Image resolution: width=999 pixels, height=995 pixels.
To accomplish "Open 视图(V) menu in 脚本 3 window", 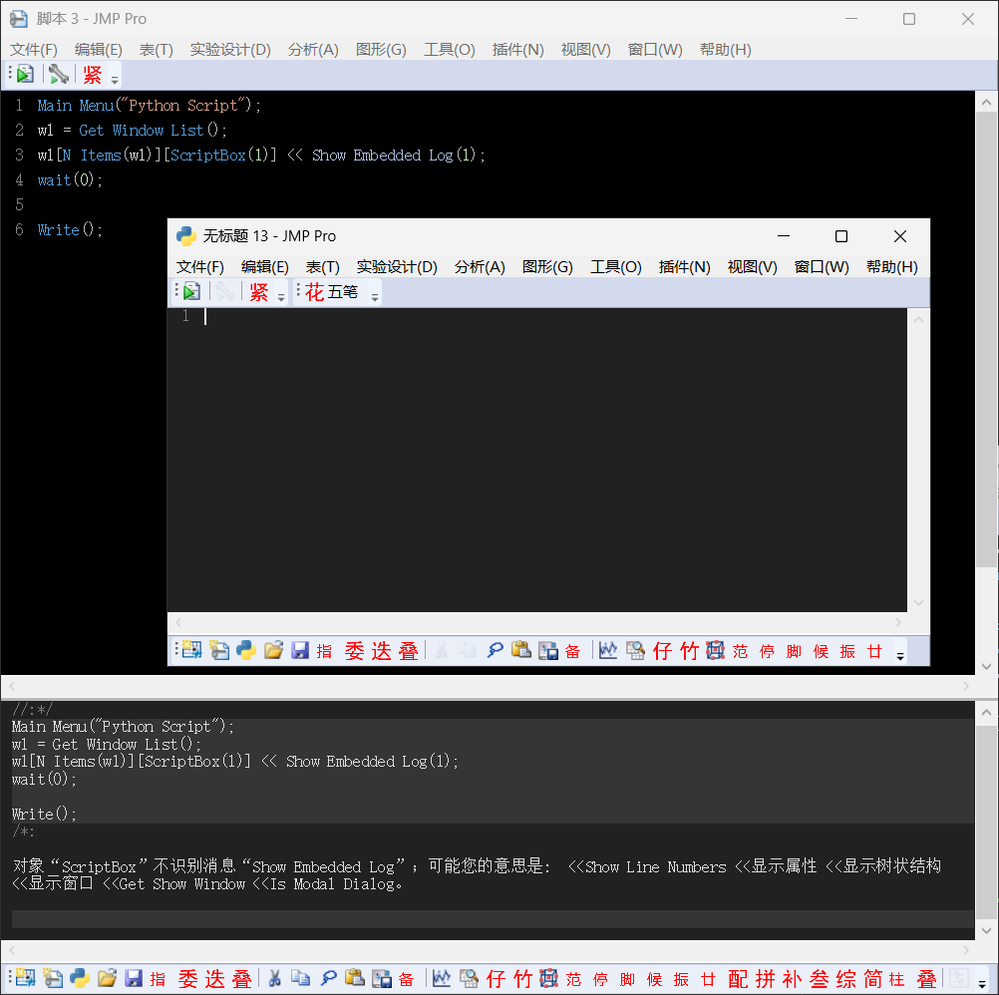I will (586, 50).
